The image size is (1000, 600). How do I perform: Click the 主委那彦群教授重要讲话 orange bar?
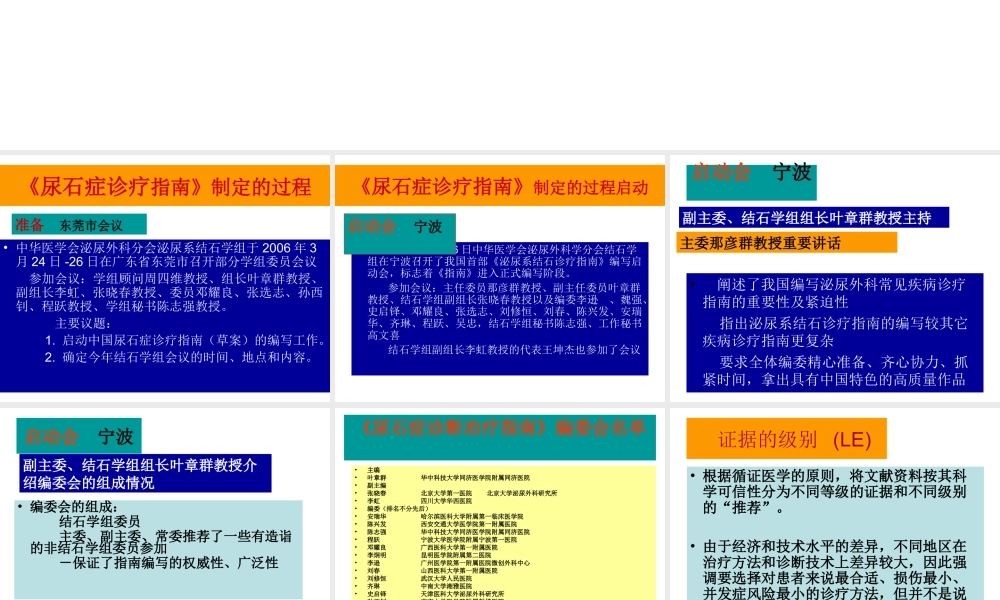pyautogui.click(x=787, y=243)
